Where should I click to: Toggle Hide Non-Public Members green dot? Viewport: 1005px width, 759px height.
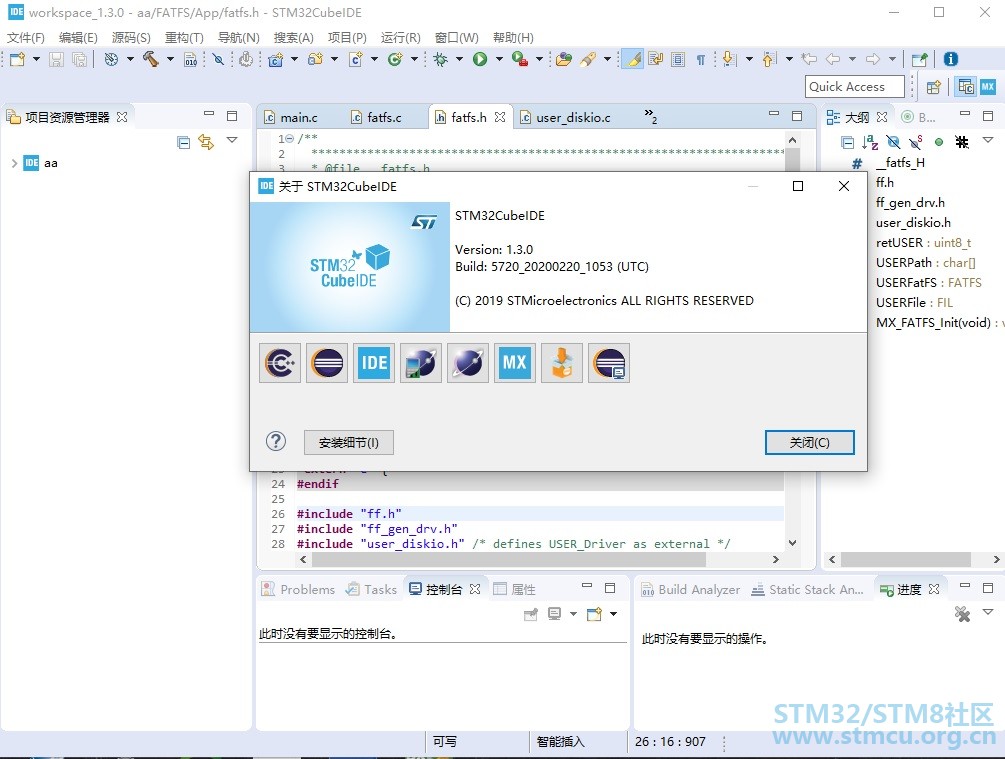pyautogui.click(x=939, y=142)
